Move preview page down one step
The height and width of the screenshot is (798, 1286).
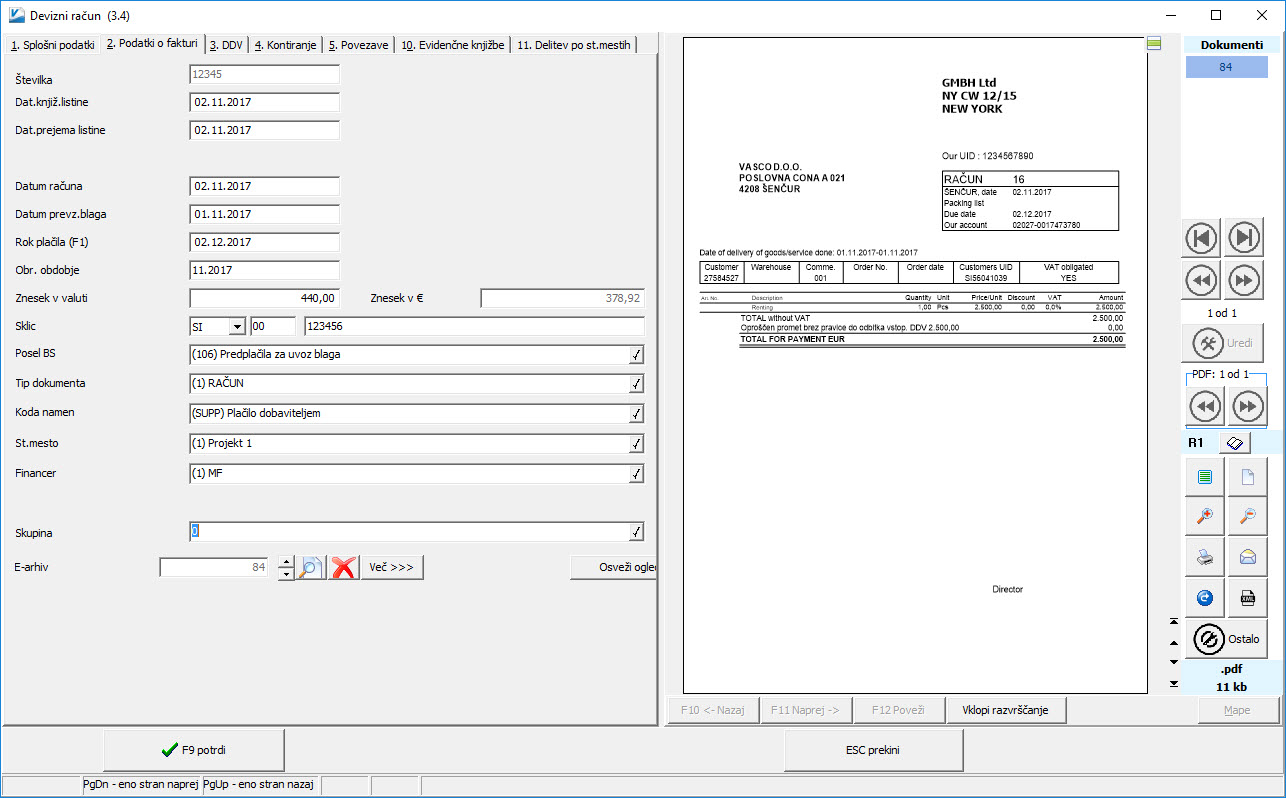point(1173,662)
